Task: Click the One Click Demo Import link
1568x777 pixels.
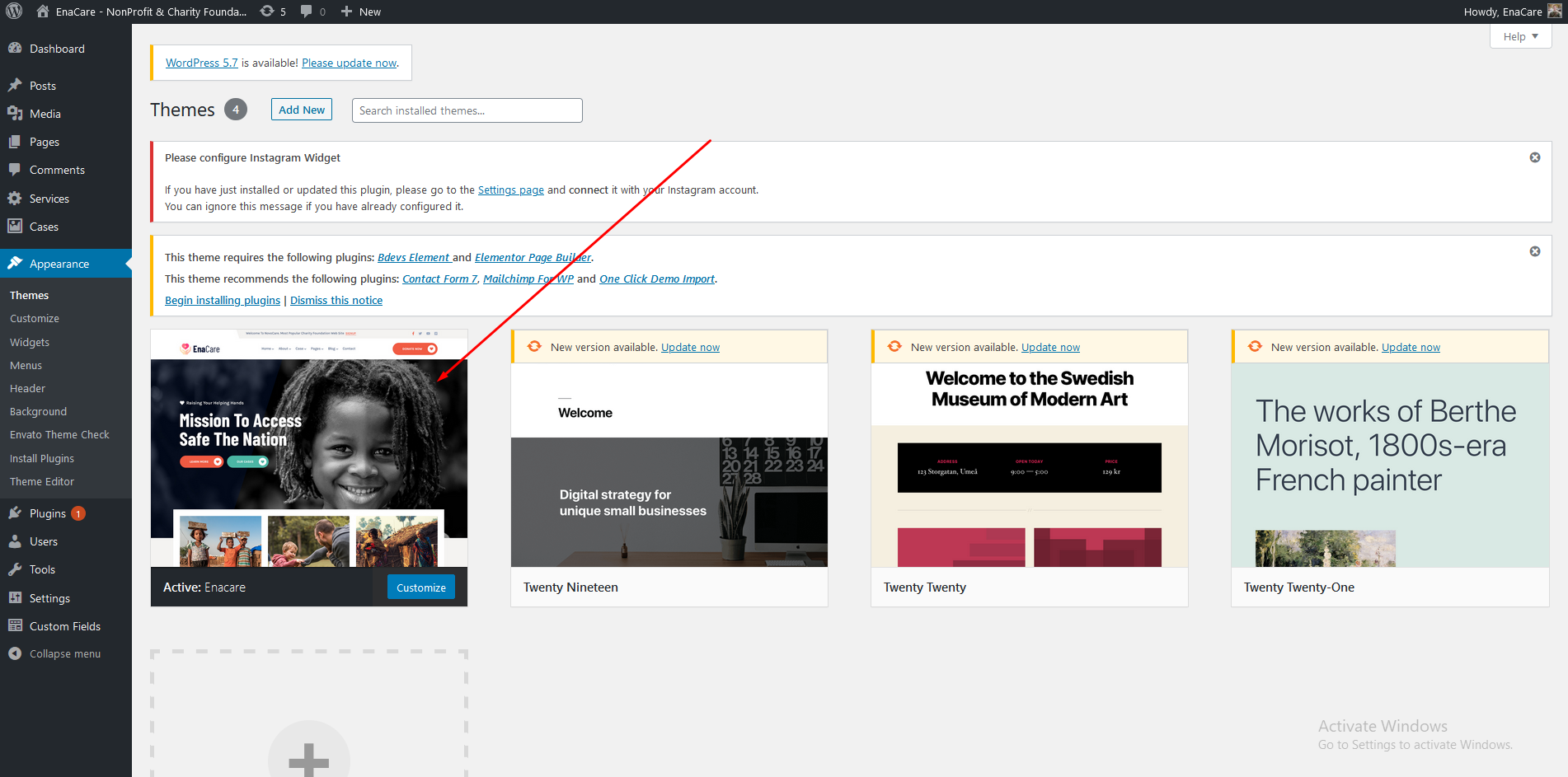Action: pos(657,279)
